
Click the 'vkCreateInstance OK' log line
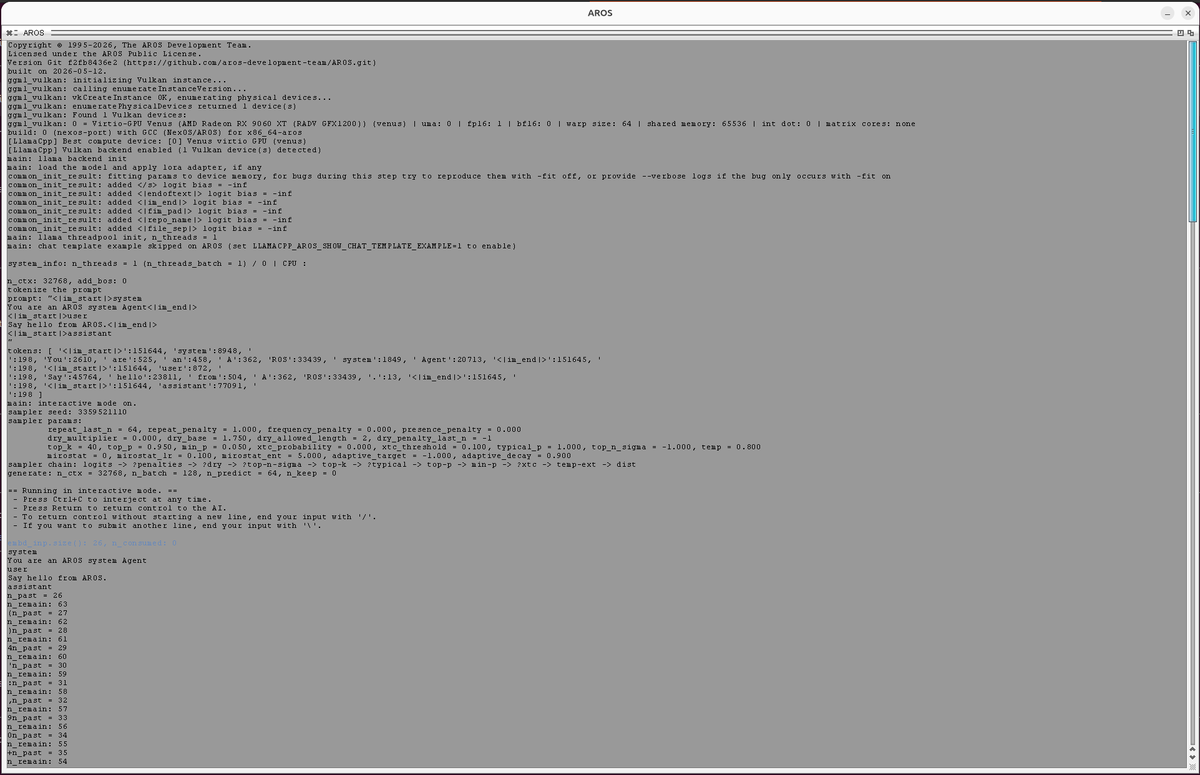point(169,97)
